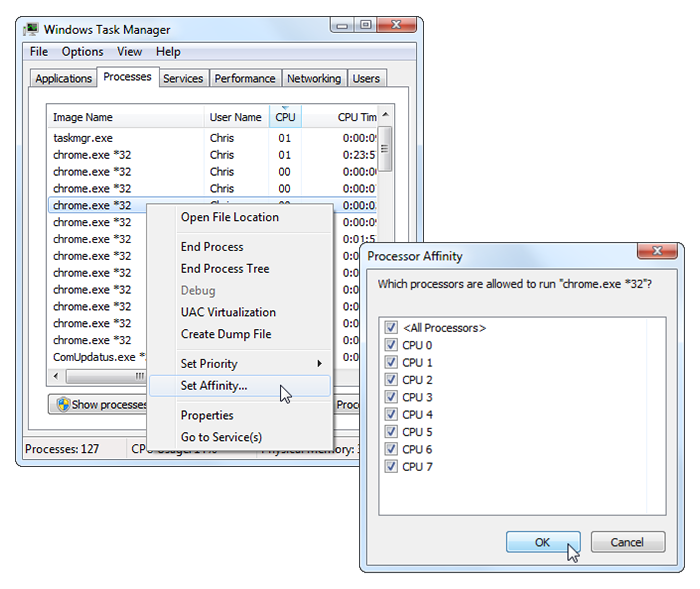The height and width of the screenshot is (589, 700).
Task: Open the Options menu
Action: [x=83, y=52]
